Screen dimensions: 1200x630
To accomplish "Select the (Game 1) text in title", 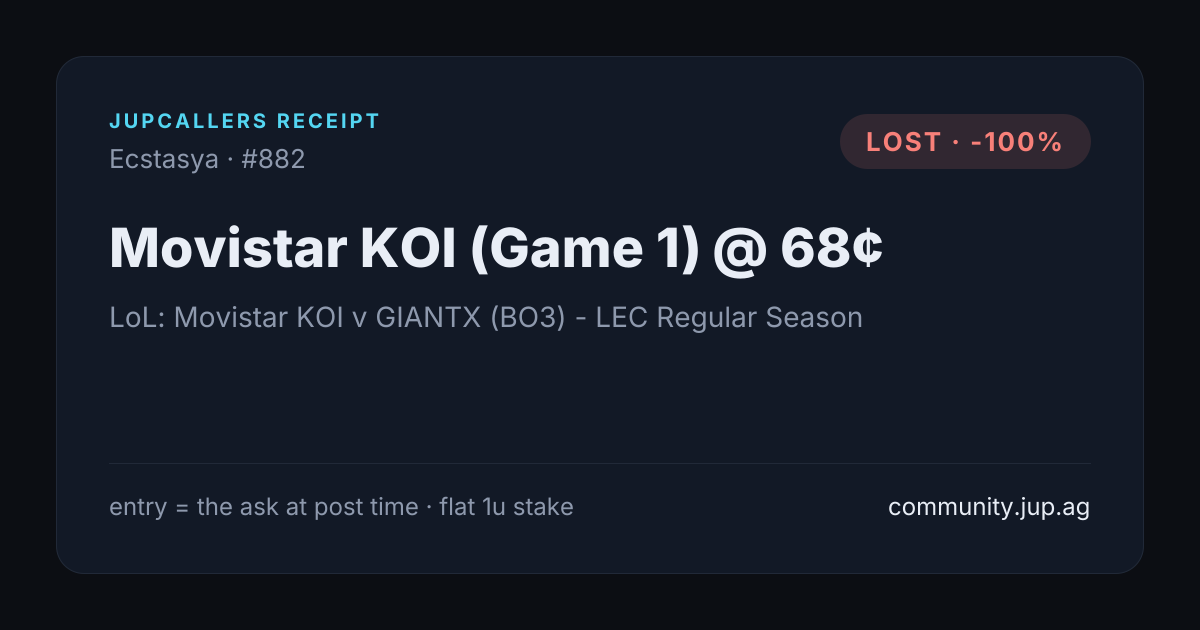I will [582, 248].
